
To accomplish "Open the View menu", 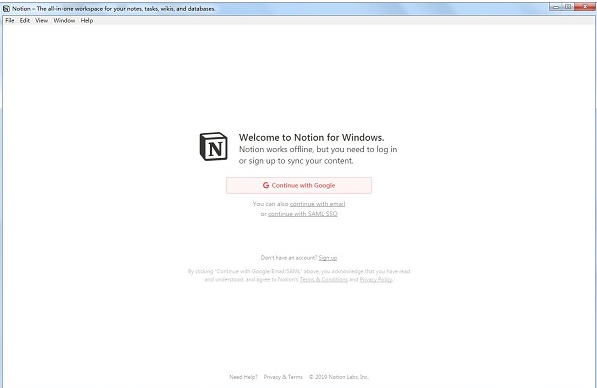I will point(42,21).
